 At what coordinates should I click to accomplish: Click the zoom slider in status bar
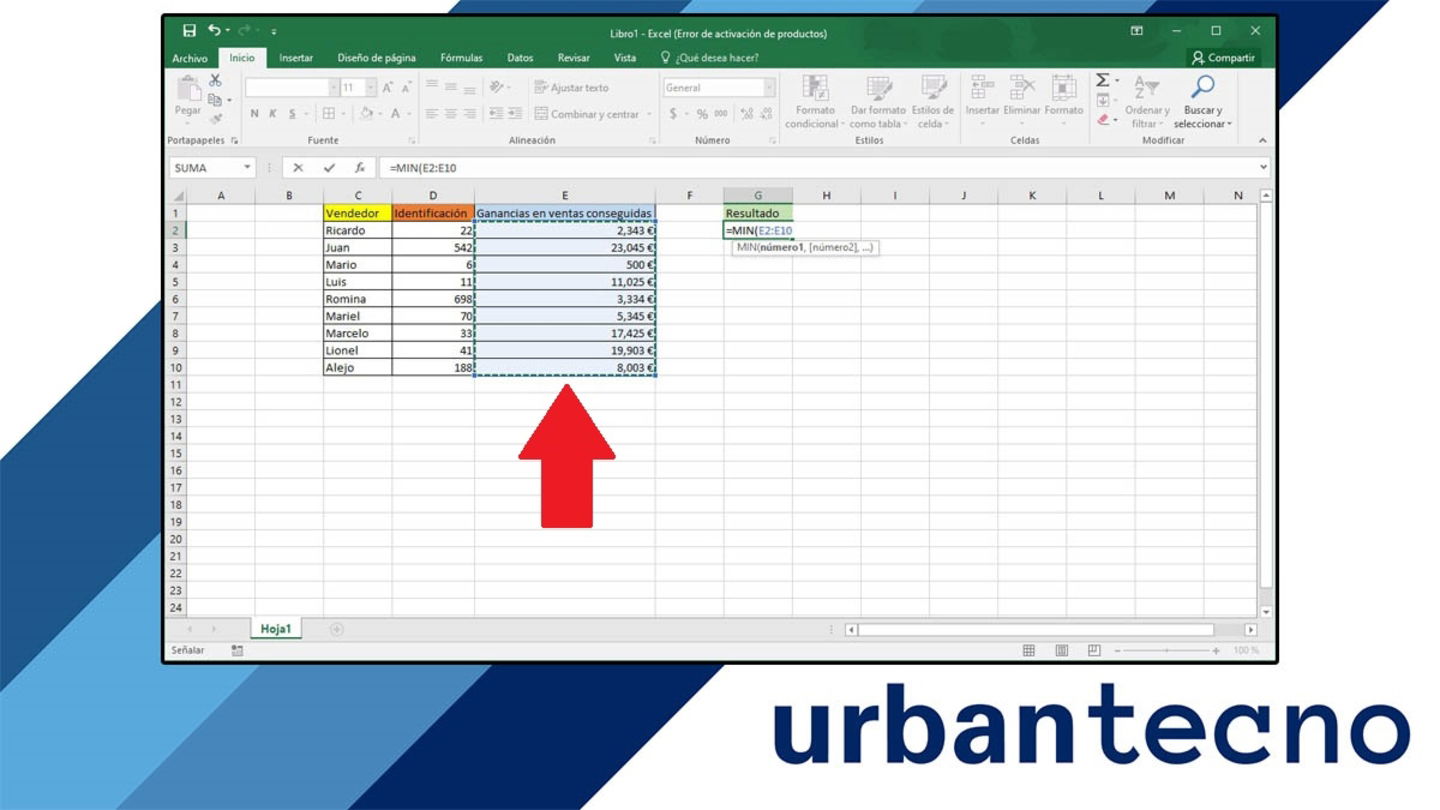1168,651
